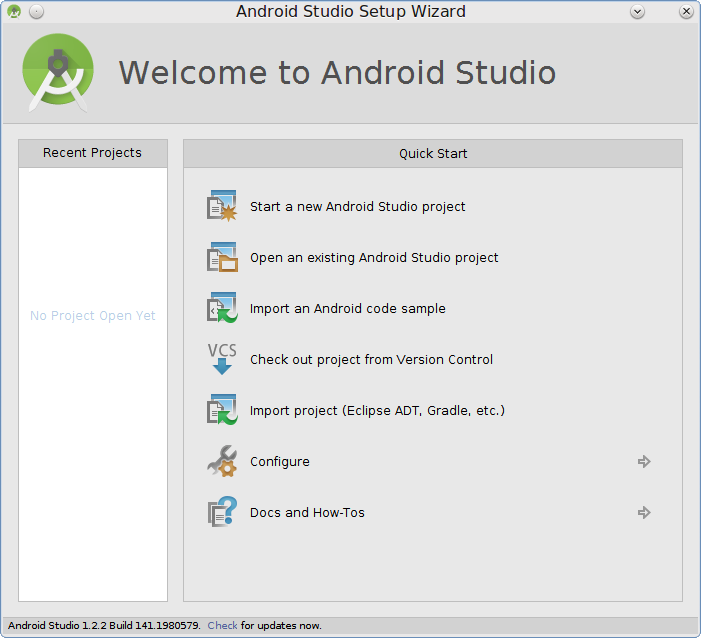
Task: Click the Android Studio logo in the banner
Action: click(58, 72)
